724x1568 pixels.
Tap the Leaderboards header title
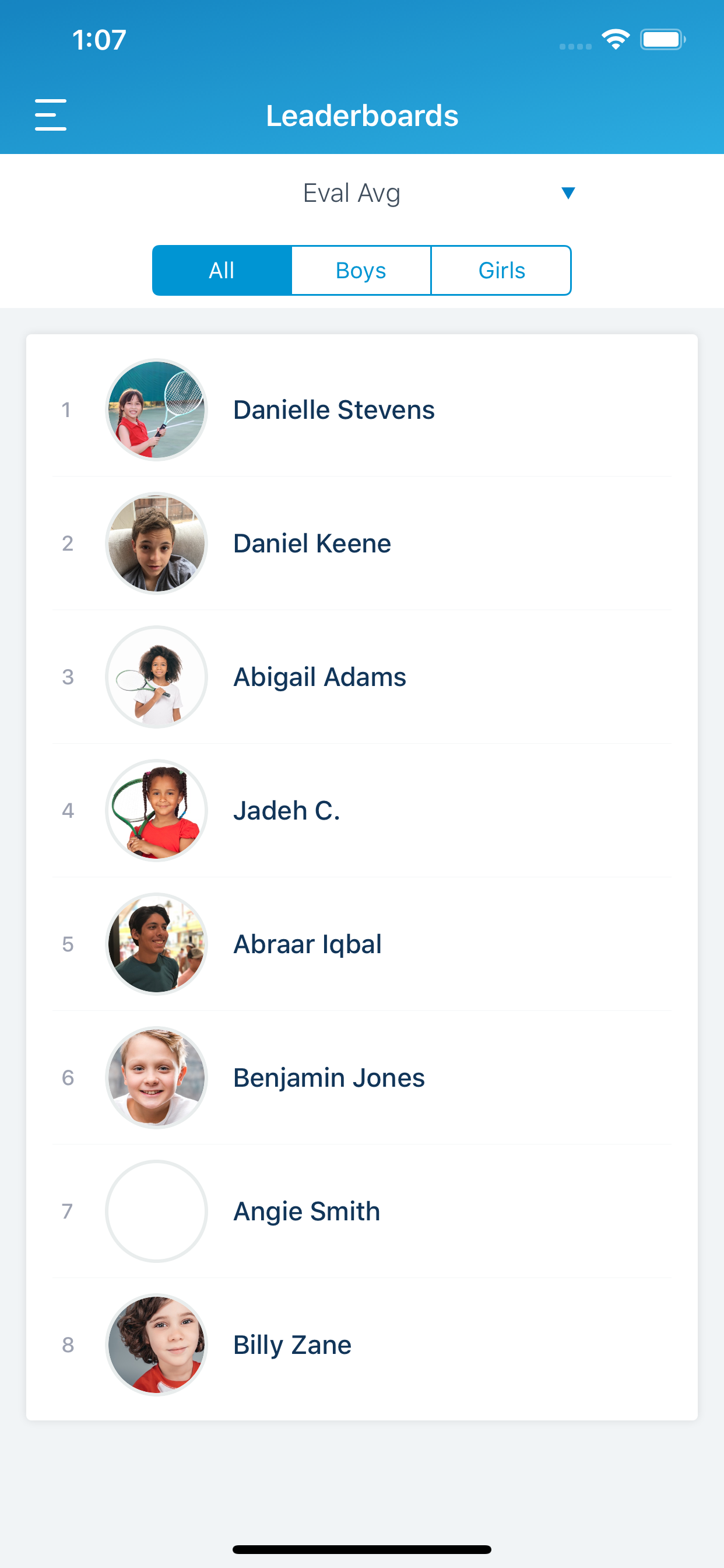(362, 116)
